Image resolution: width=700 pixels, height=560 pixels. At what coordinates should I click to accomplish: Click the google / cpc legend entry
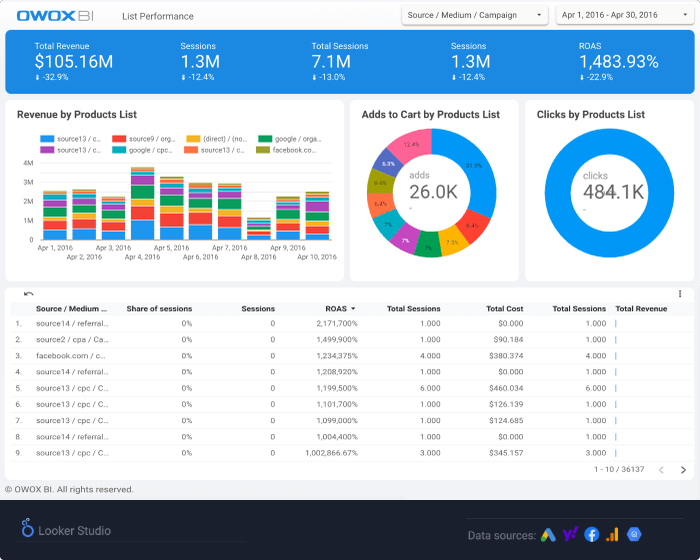click(x=142, y=150)
